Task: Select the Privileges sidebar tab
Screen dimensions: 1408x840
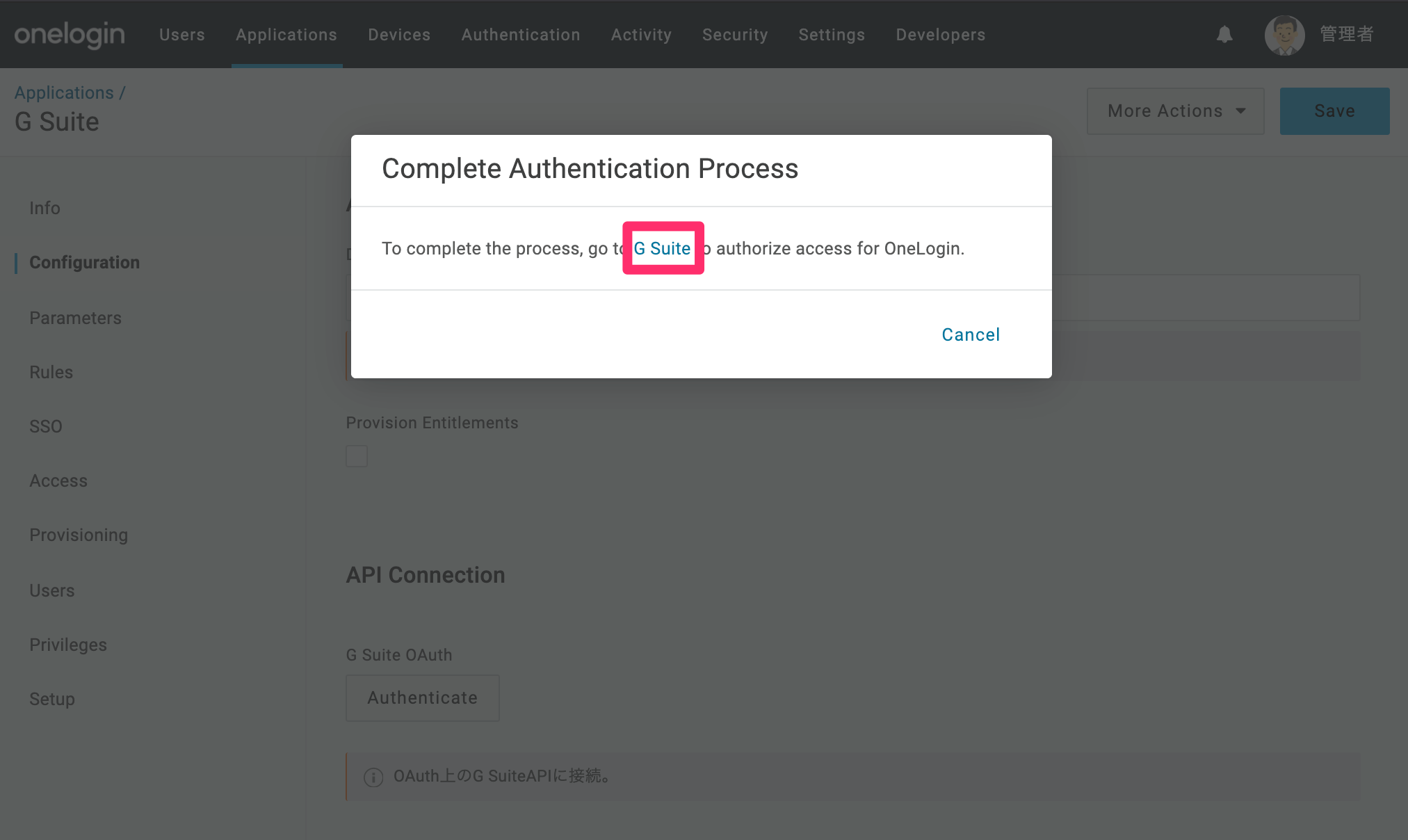Action: [x=68, y=645]
